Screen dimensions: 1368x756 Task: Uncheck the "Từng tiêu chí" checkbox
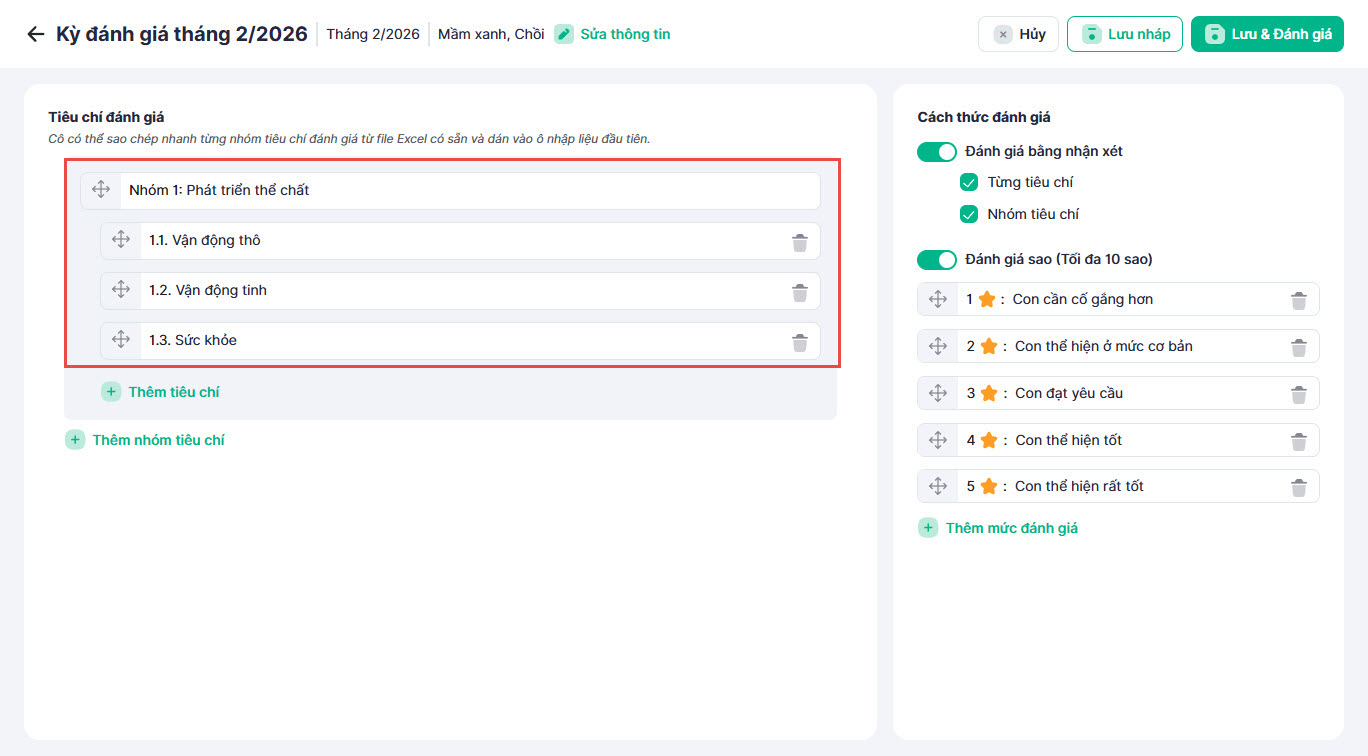968,182
